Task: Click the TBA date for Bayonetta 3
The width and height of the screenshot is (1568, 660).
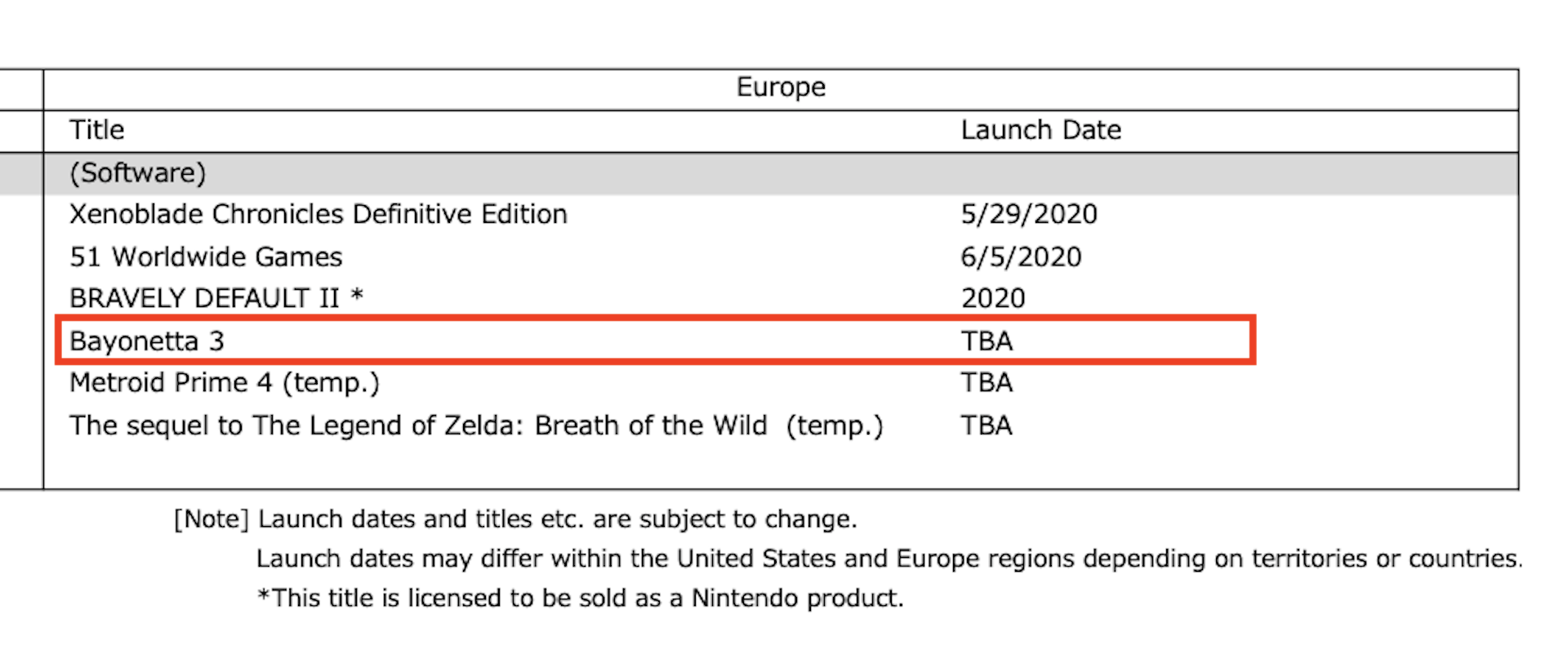Action: pyautogui.click(x=987, y=341)
